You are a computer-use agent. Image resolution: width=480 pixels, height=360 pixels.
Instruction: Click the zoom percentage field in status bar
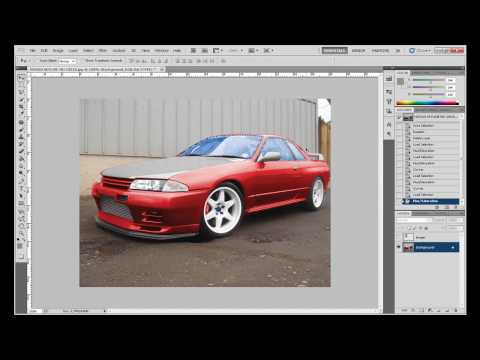click(x=37, y=311)
